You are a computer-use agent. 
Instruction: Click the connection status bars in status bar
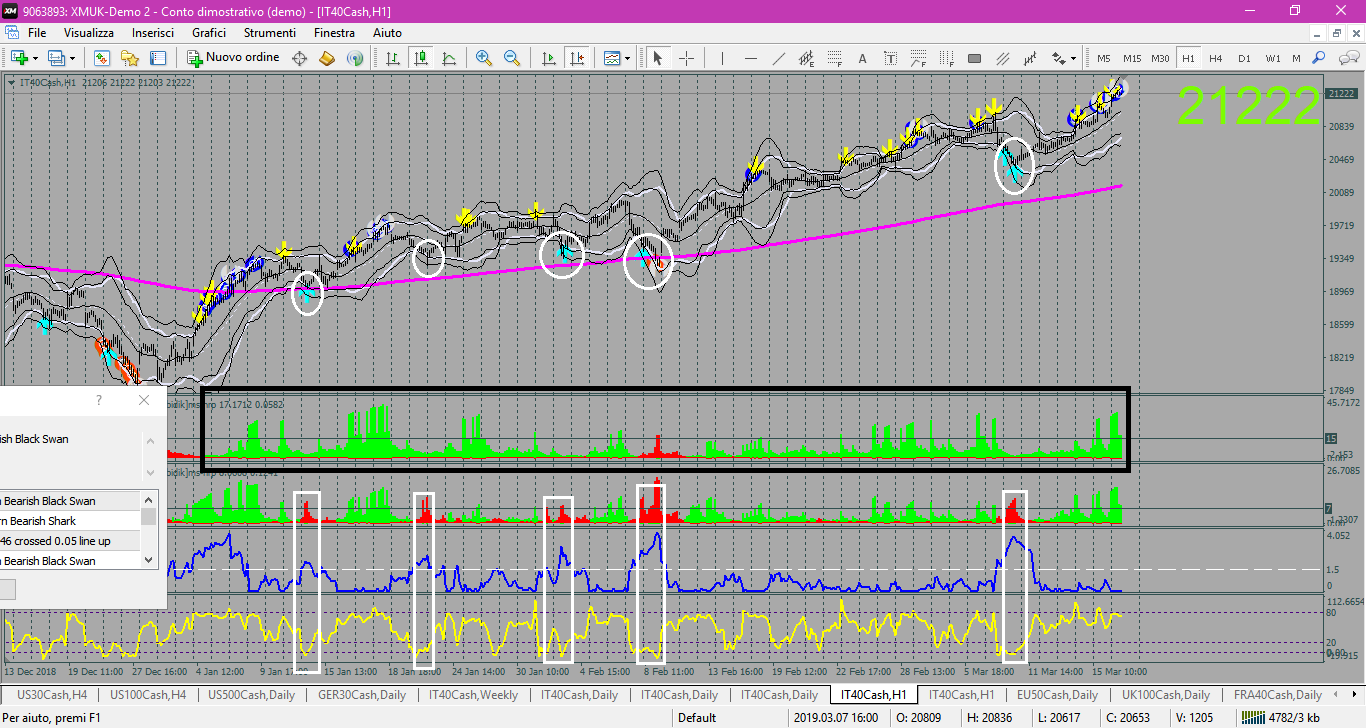[x=1252, y=717]
